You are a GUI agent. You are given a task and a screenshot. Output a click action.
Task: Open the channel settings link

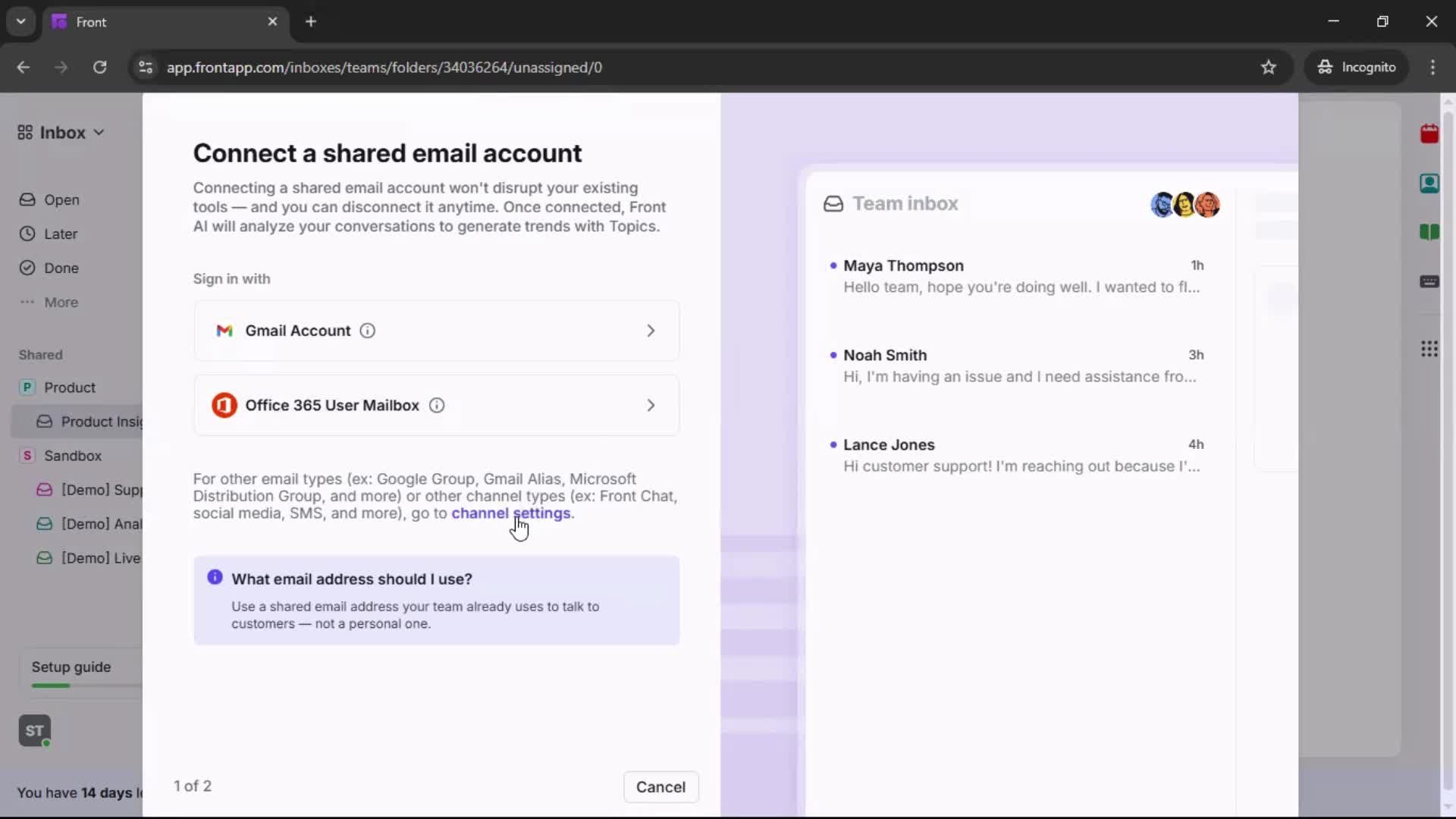pyautogui.click(x=511, y=513)
